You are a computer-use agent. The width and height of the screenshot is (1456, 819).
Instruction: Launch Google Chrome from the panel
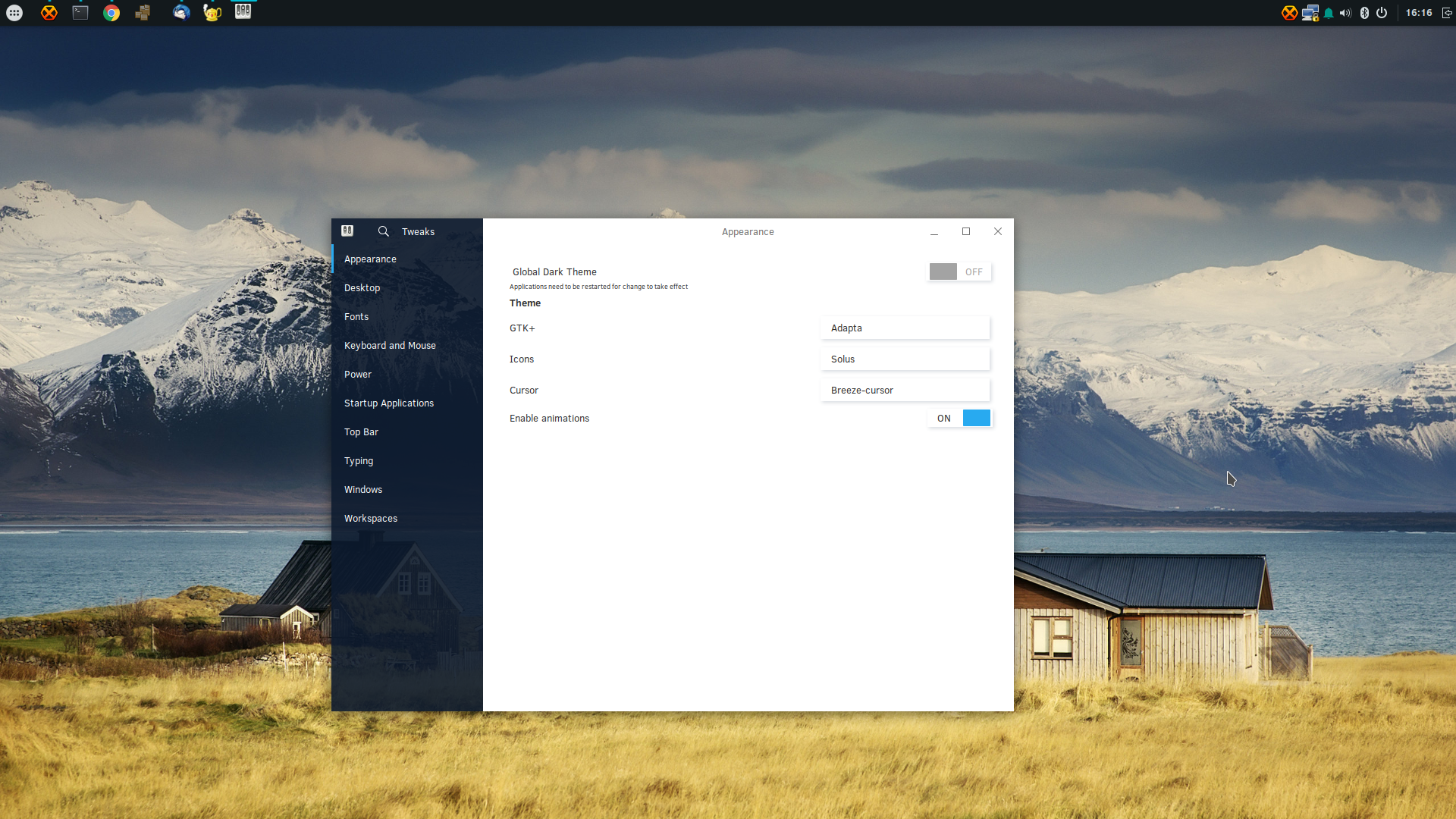pyautogui.click(x=111, y=13)
